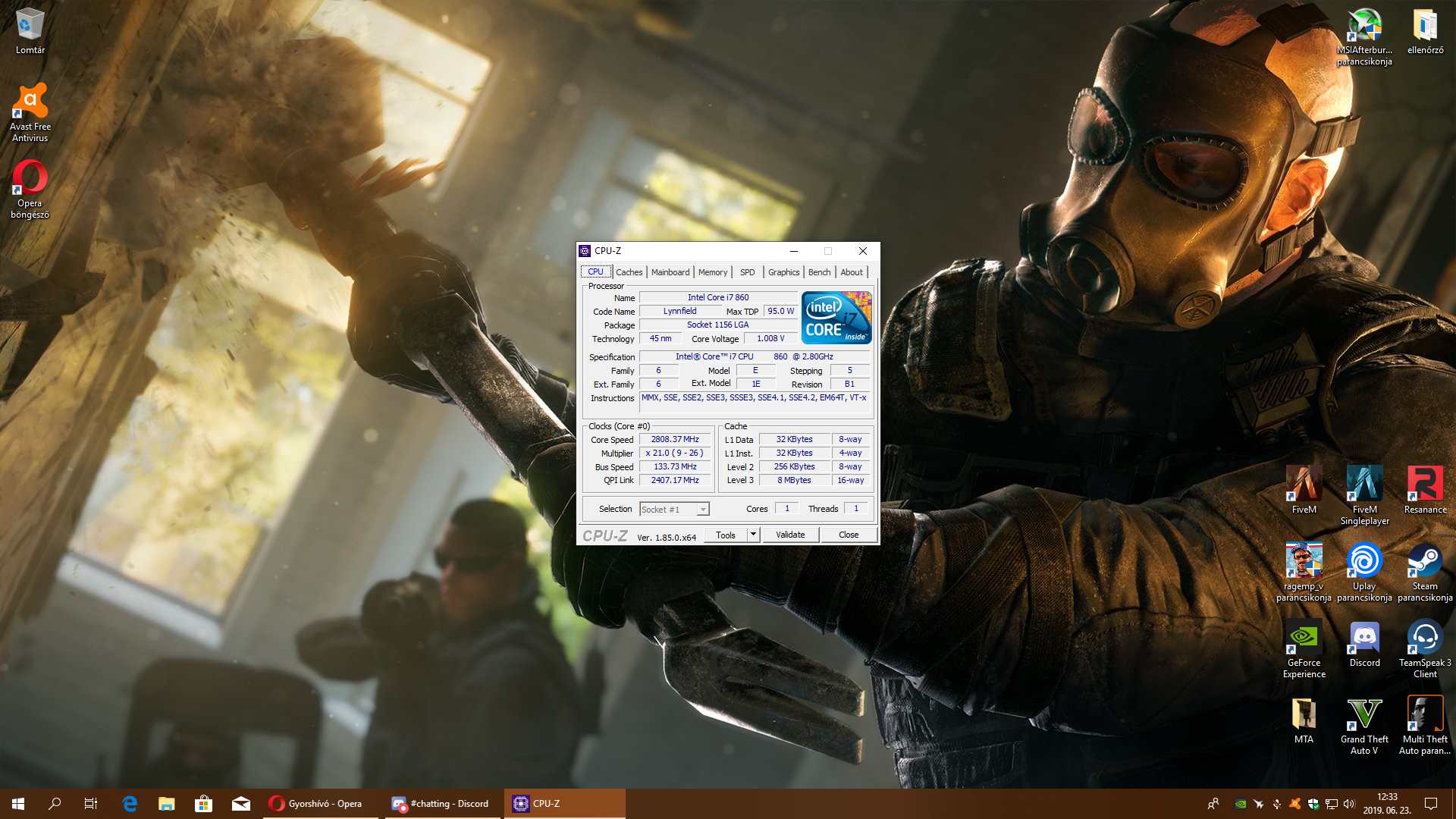Switch to the Mainboard tab

pos(670,272)
